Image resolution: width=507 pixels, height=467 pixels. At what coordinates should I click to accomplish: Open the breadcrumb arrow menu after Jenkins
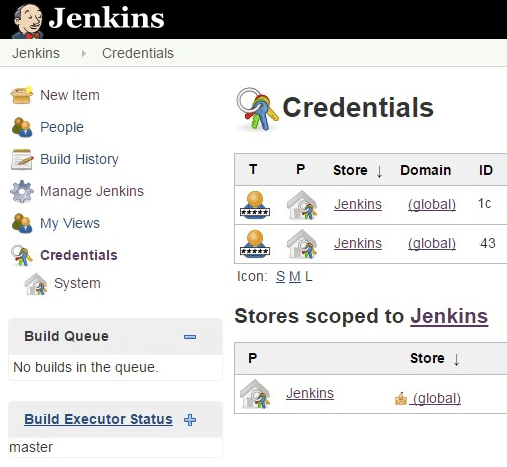click(84, 53)
